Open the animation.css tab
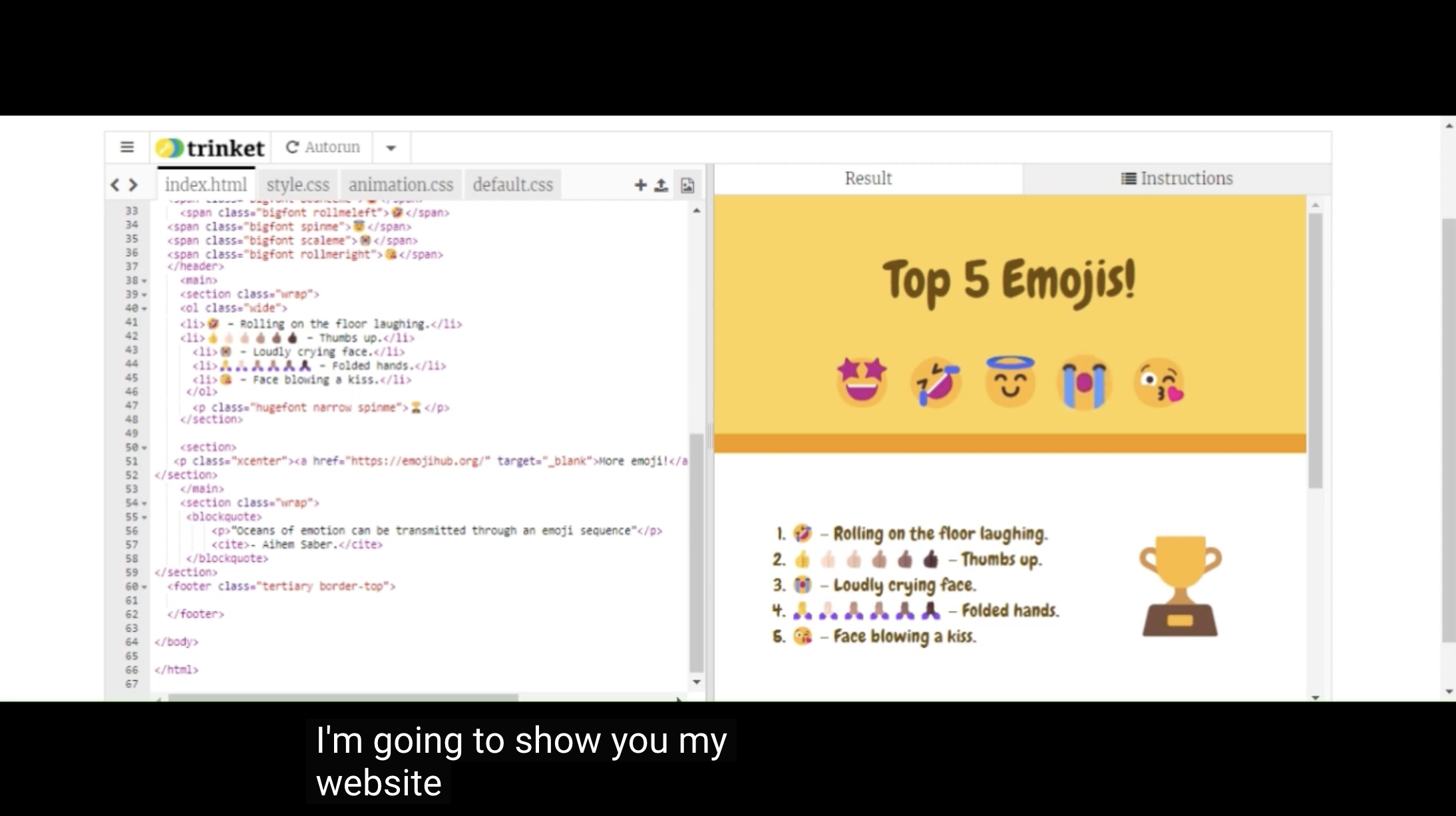Image resolution: width=1456 pixels, height=816 pixels. [x=400, y=184]
